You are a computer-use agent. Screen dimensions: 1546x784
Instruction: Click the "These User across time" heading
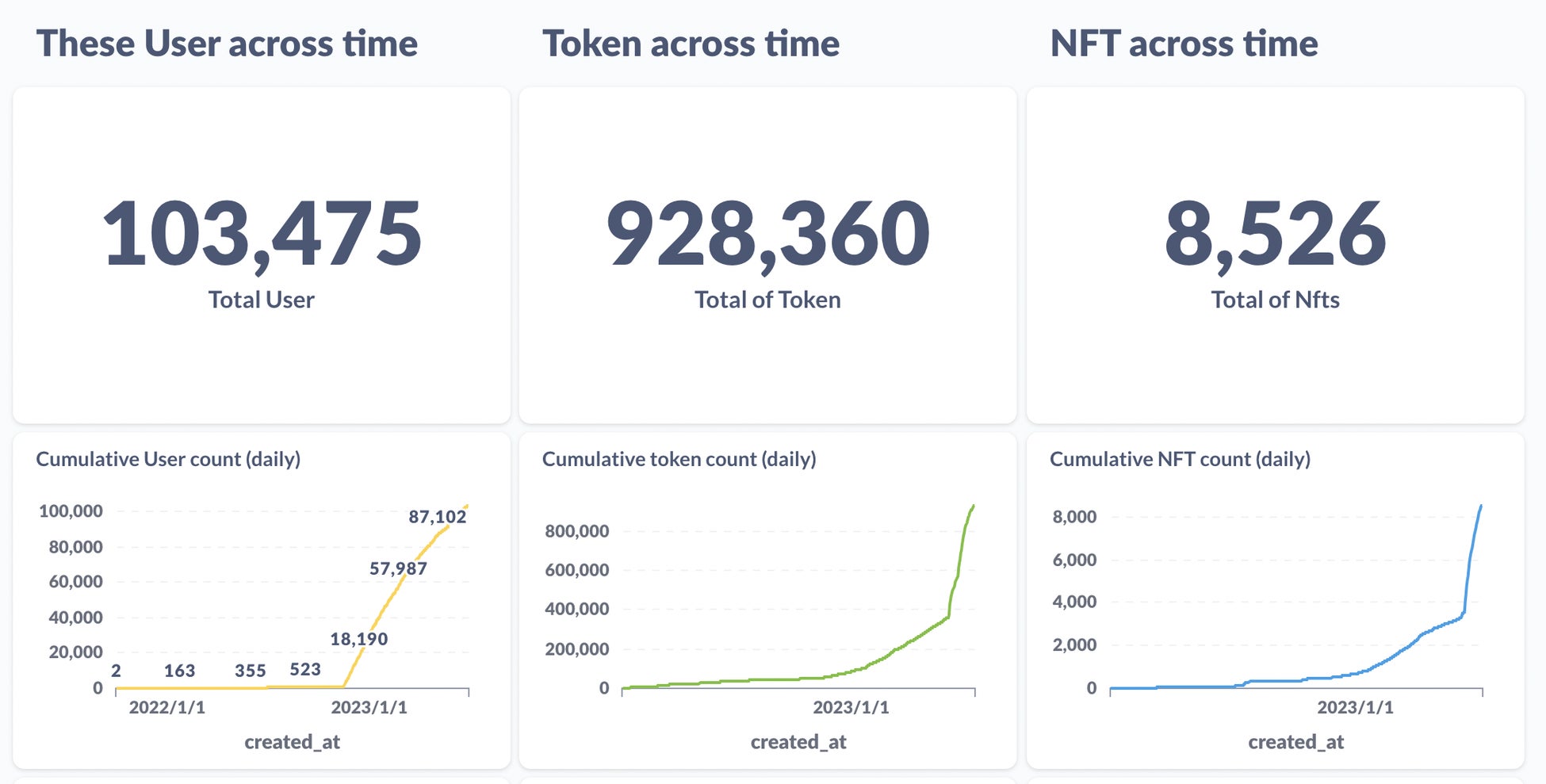(x=227, y=44)
